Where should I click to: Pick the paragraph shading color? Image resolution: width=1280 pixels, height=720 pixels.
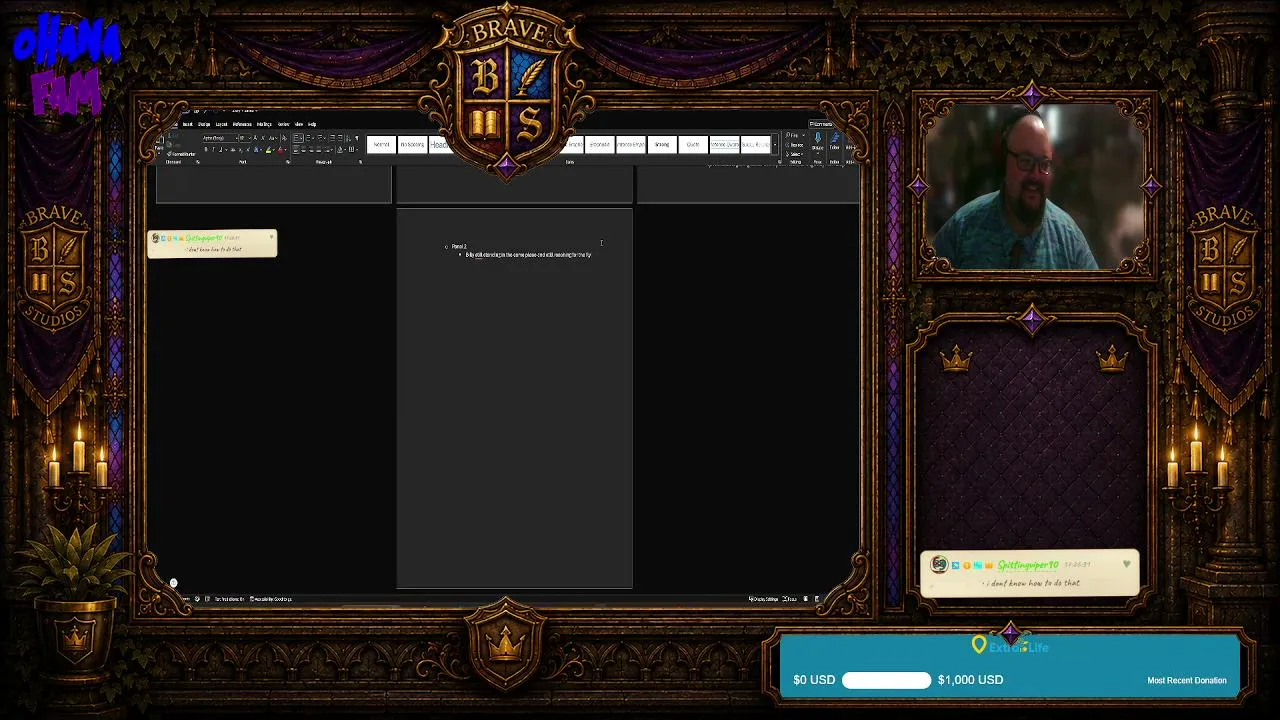tap(341, 150)
